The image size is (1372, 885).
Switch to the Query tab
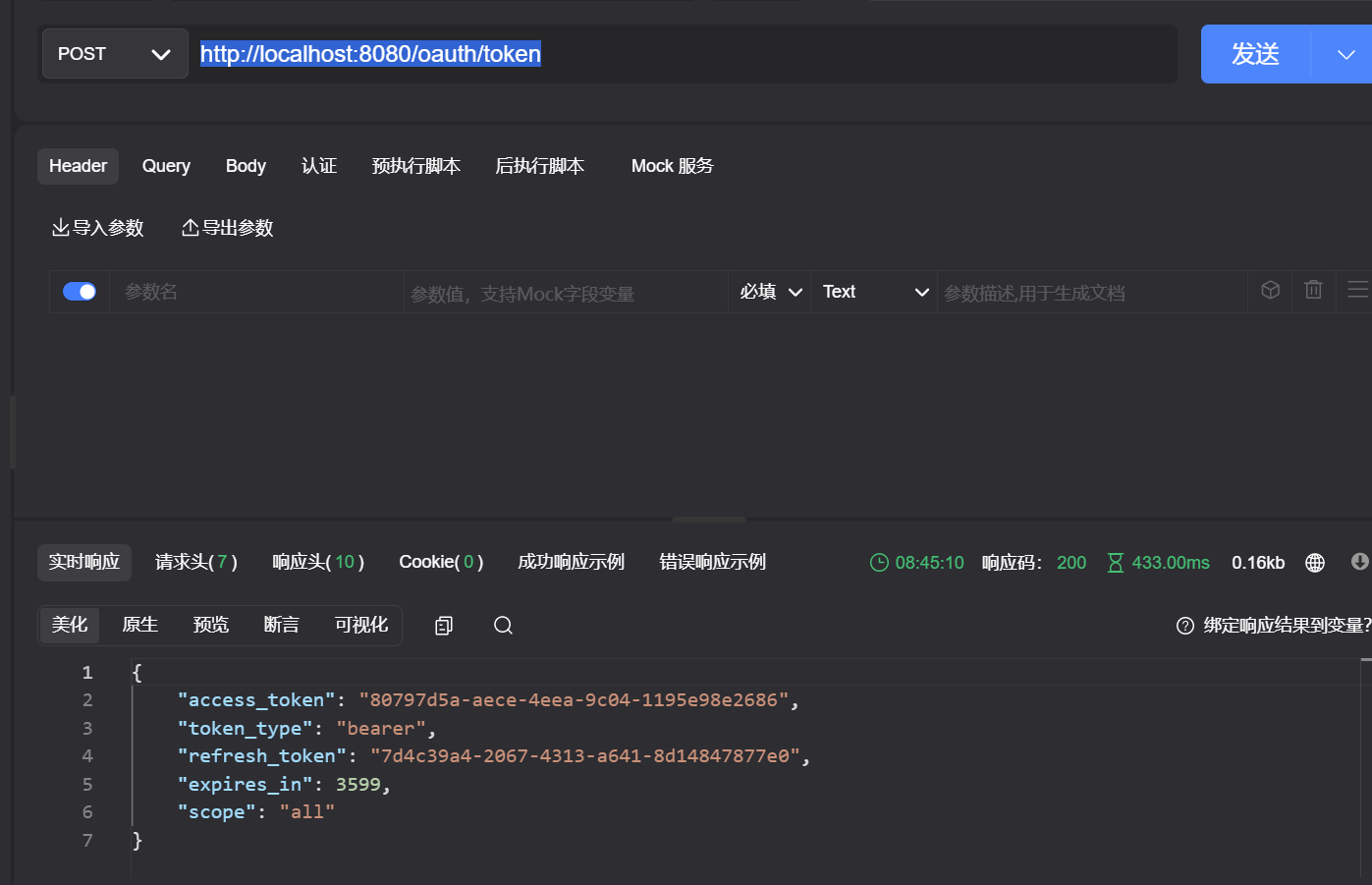click(x=166, y=166)
